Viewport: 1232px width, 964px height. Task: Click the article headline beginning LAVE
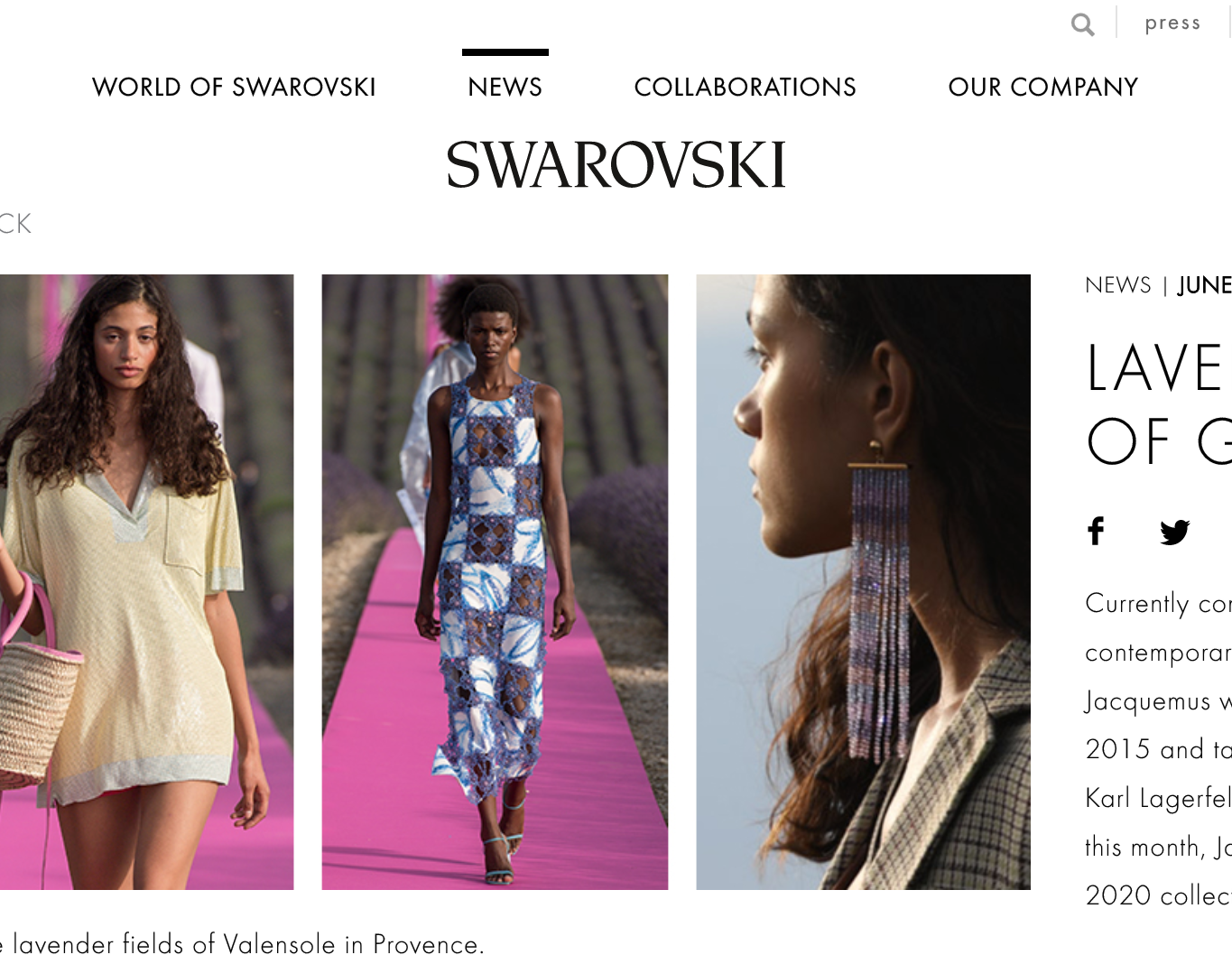click(x=1159, y=368)
